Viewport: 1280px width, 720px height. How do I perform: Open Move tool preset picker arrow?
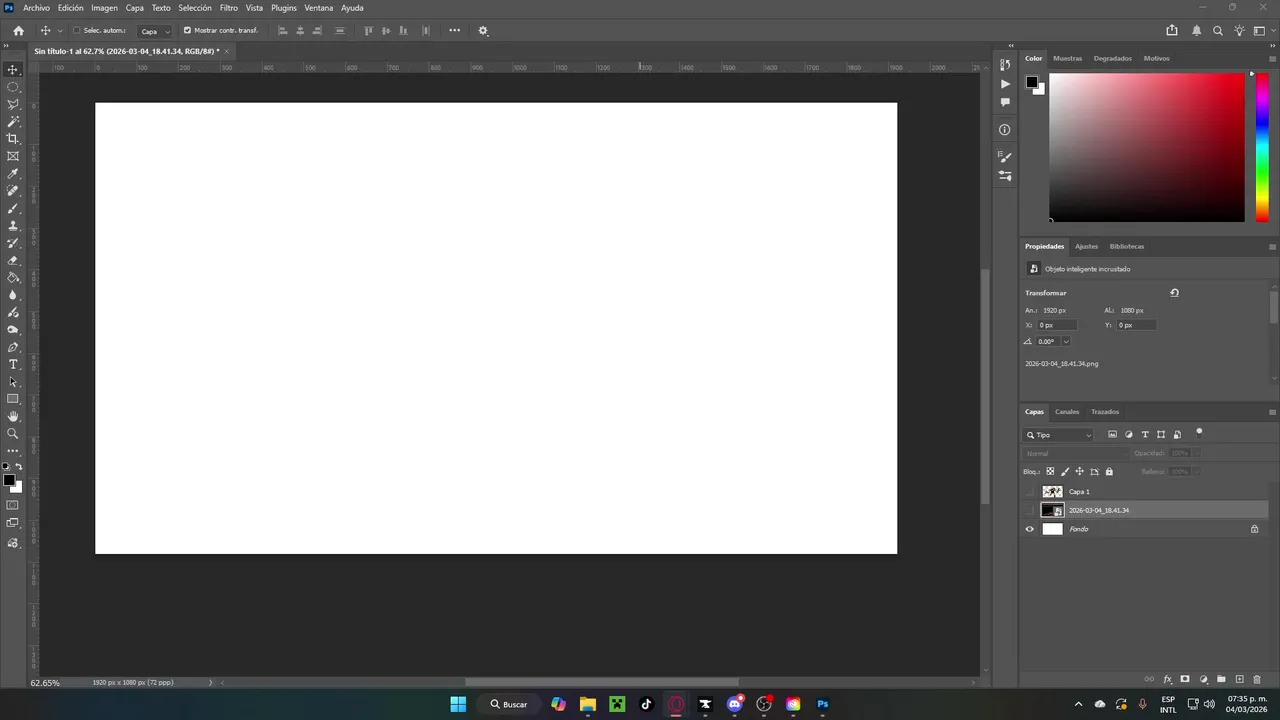tap(60, 31)
